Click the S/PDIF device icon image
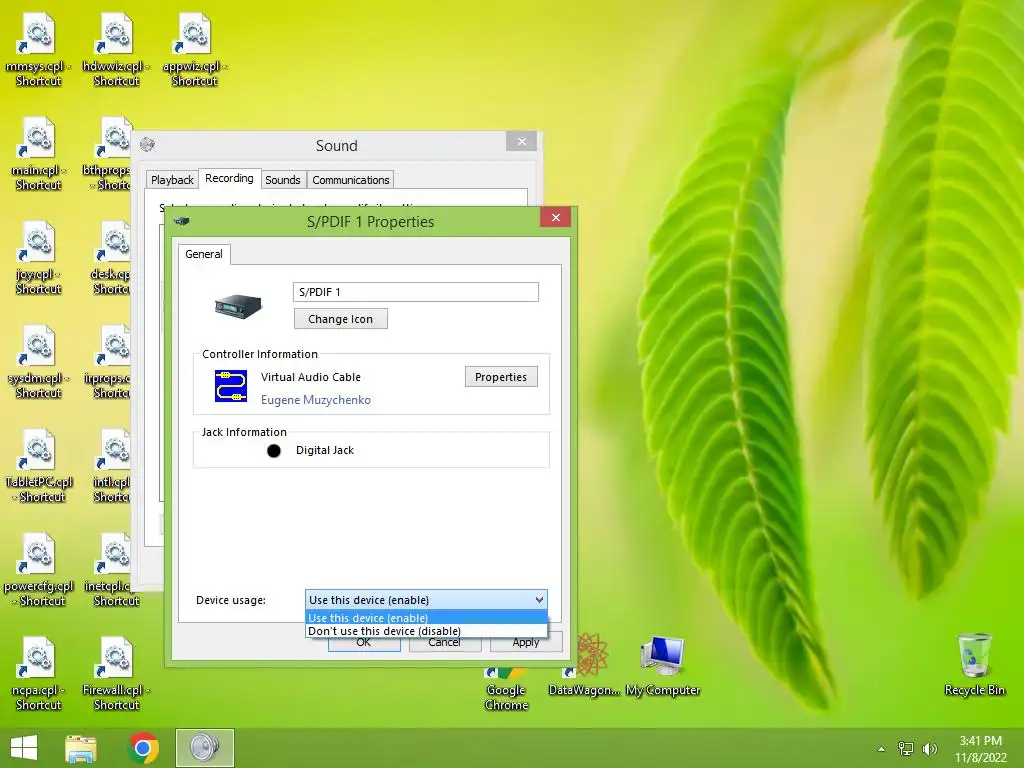The width and height of the screenshot is (1024, 768). (x=238, y=306)
